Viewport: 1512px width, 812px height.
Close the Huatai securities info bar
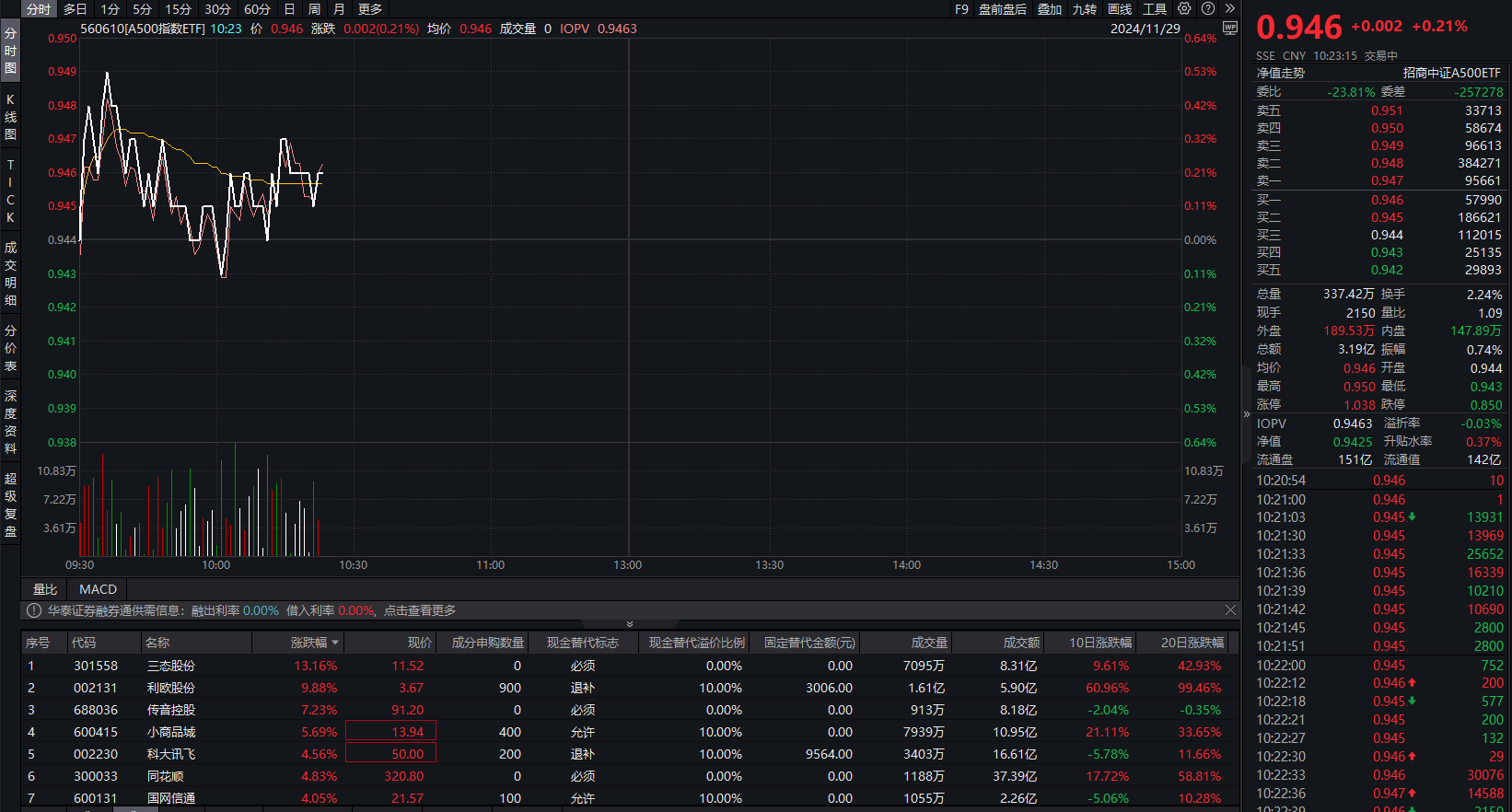(1230, 610)
